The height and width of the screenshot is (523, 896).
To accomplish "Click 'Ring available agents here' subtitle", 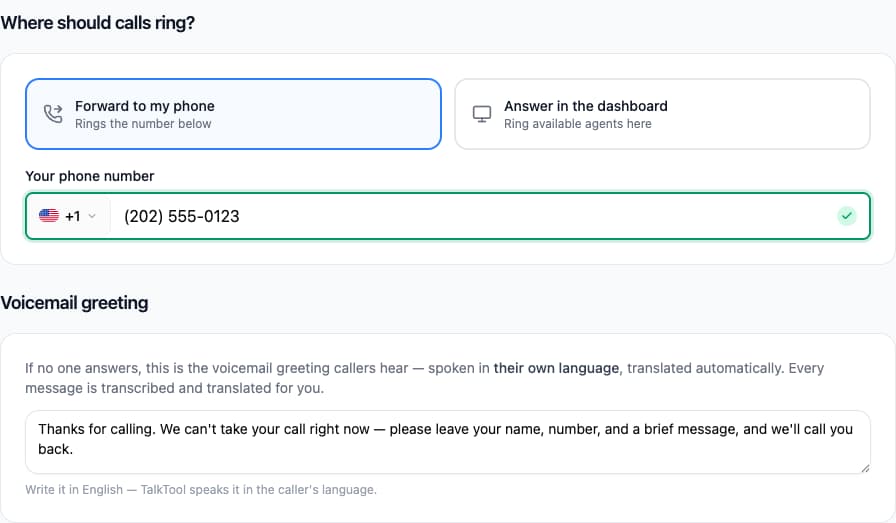I will [577, 123].
